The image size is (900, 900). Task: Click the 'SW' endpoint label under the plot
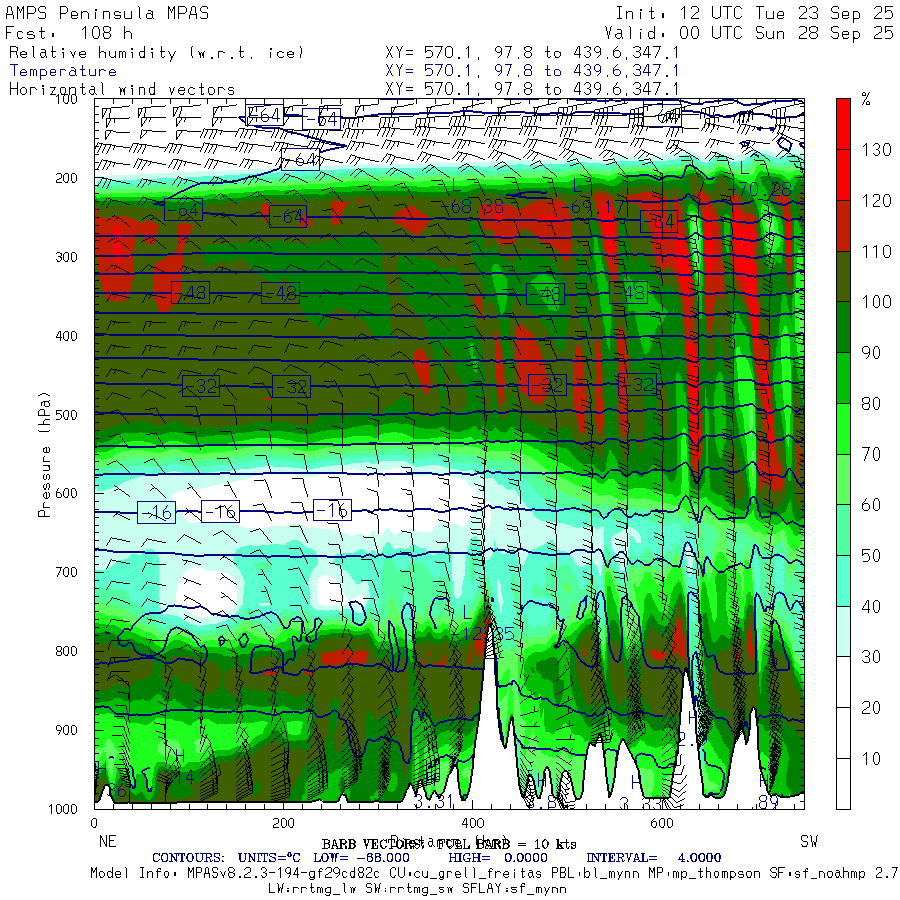[x=809, y=841]
